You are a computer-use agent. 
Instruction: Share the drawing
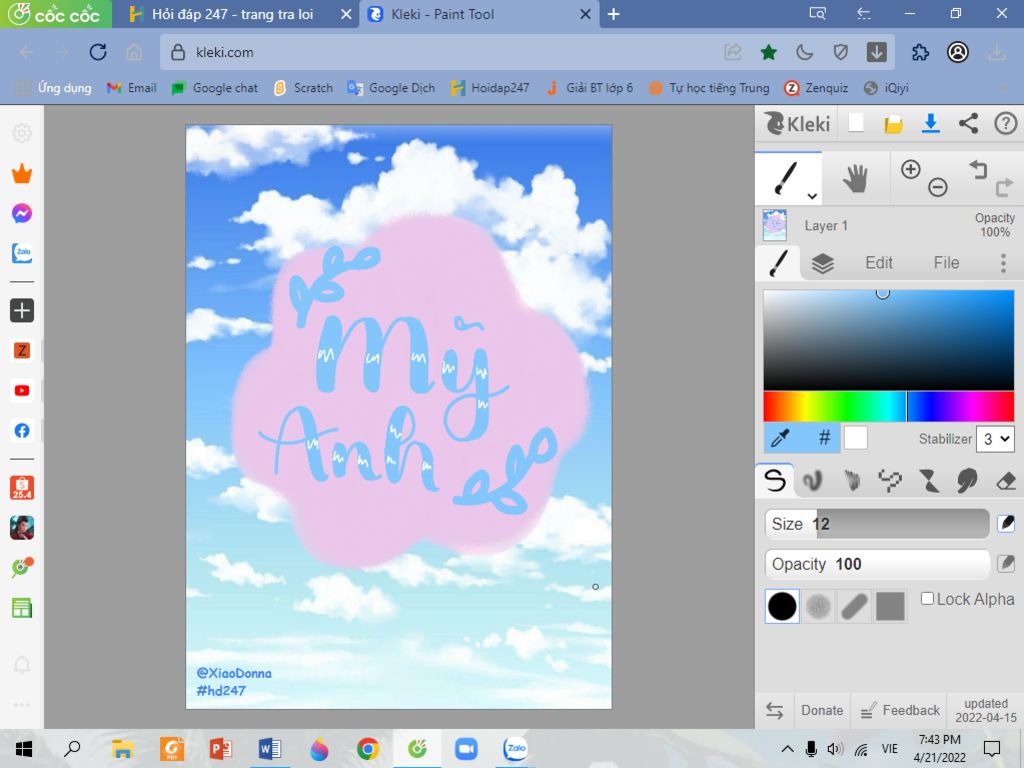(x=968, y=123)
